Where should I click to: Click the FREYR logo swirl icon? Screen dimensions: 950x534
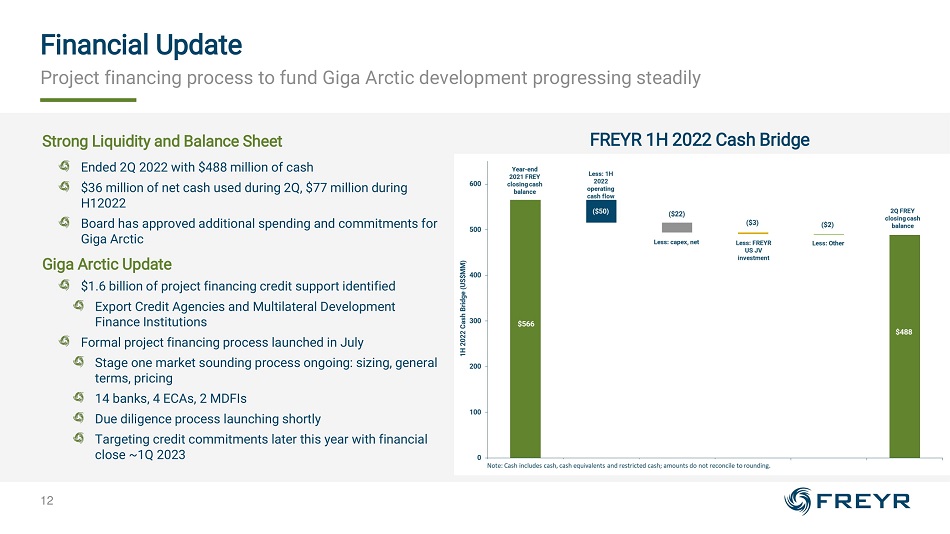[x=803, y=499]
